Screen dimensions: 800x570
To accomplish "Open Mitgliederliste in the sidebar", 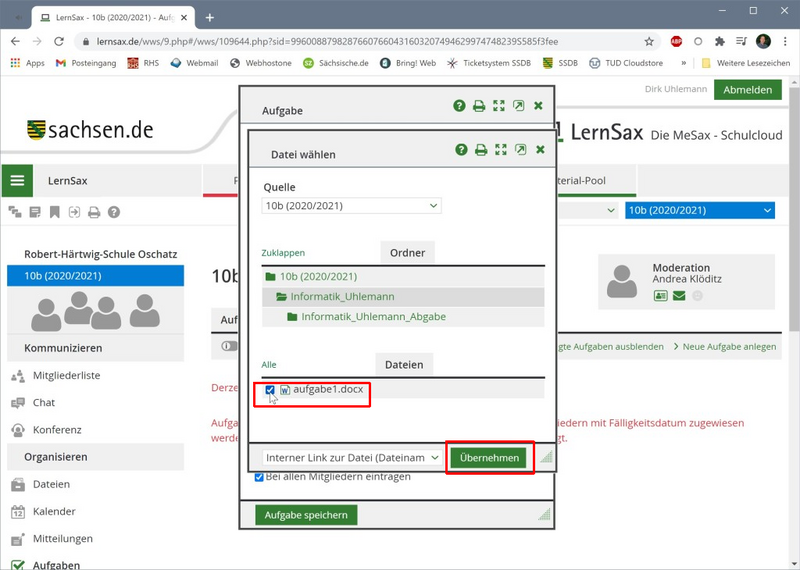I will point(66,376).
